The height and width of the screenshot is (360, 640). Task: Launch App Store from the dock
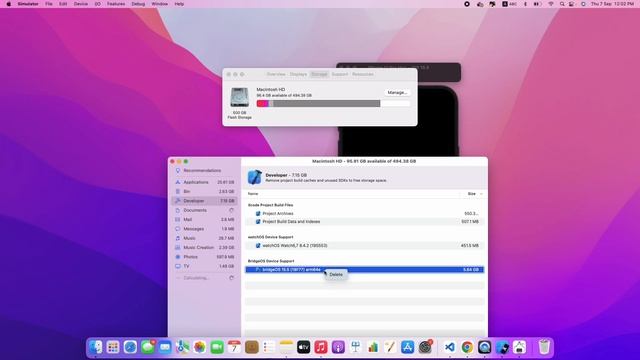(408, 347)
